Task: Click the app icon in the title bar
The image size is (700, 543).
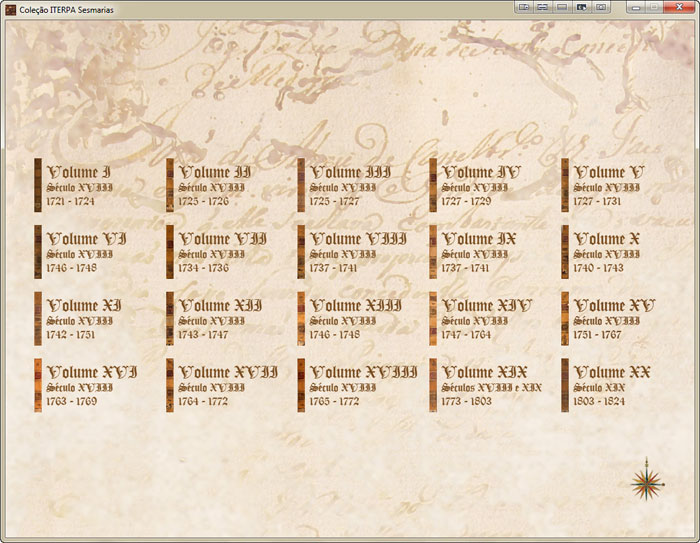Action: click(10, 8)
